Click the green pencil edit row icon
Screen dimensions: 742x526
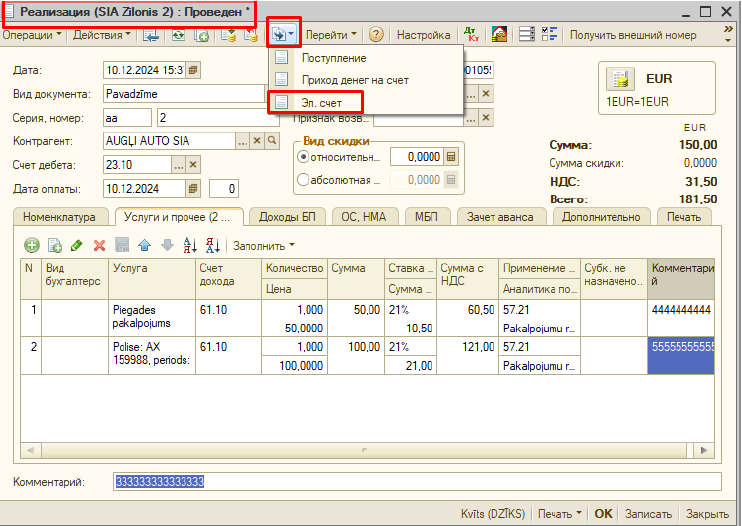click(76, 245)
